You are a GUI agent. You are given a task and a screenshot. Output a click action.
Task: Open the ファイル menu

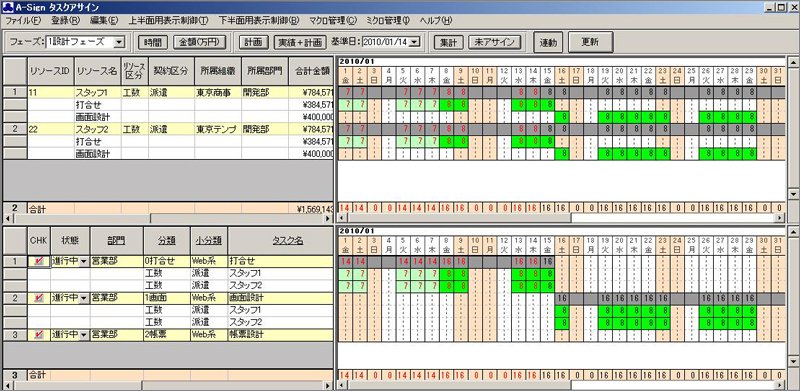click(23, 20)
